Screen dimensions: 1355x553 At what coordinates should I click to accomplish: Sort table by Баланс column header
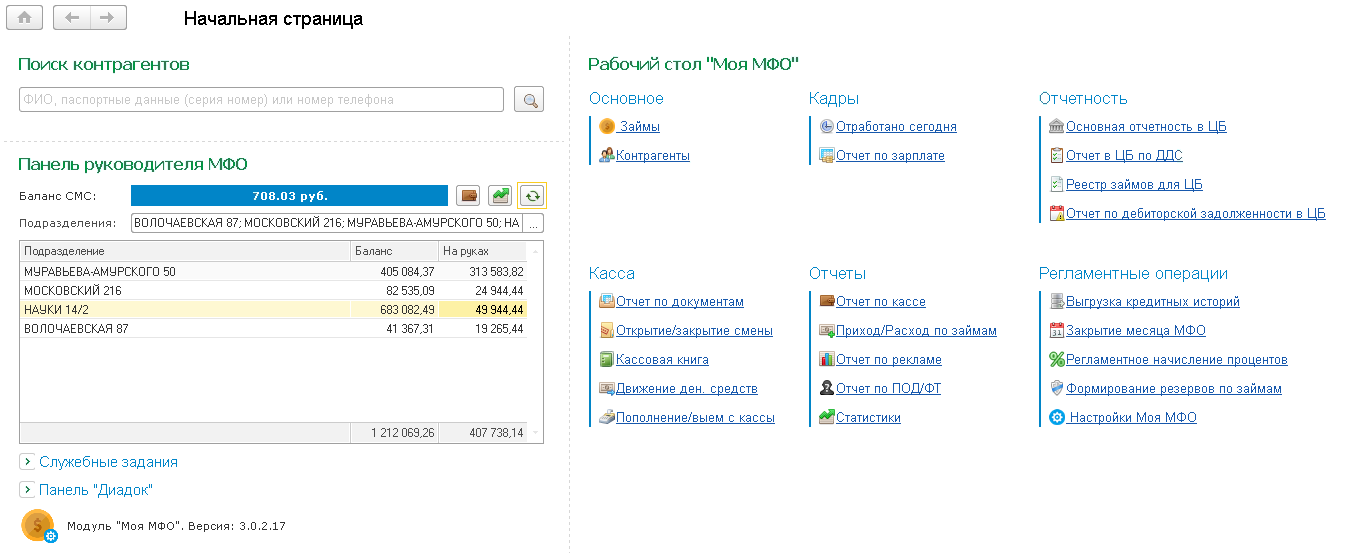click(395, 251)
